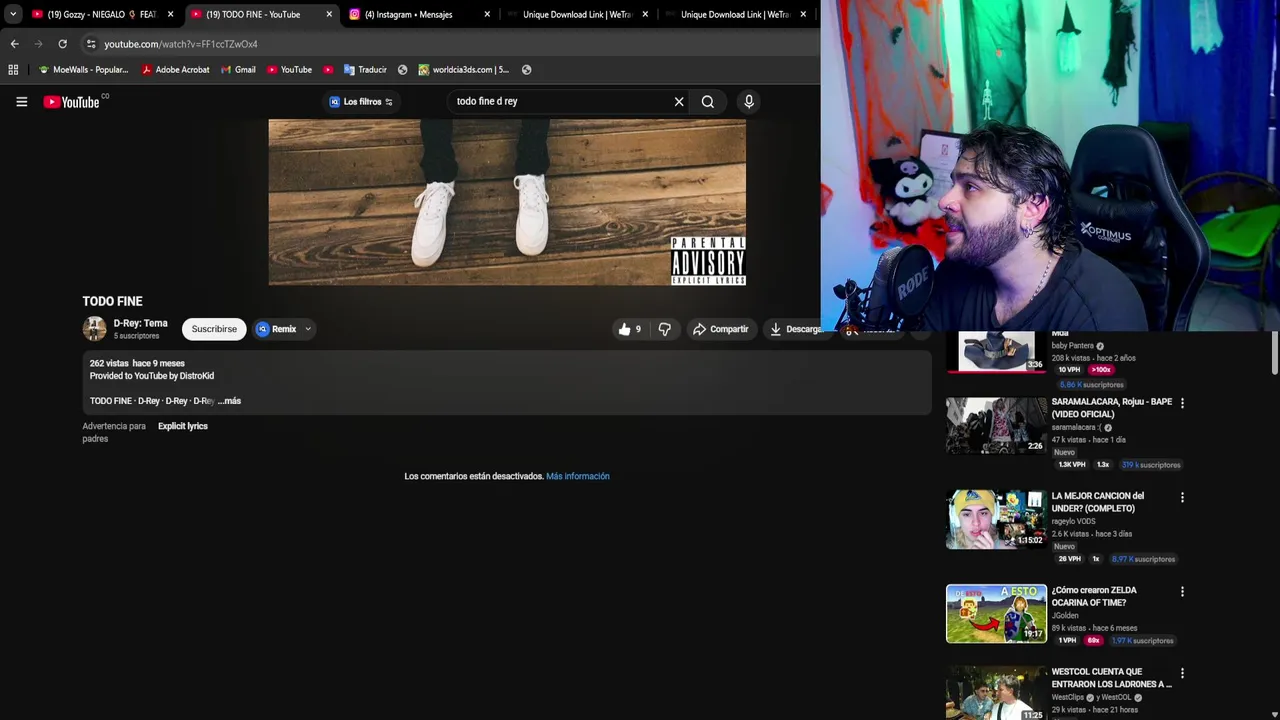Open the SARAMALACARA BAPE video thumbnail
The image size is (1280, 720).
[996, 426]
